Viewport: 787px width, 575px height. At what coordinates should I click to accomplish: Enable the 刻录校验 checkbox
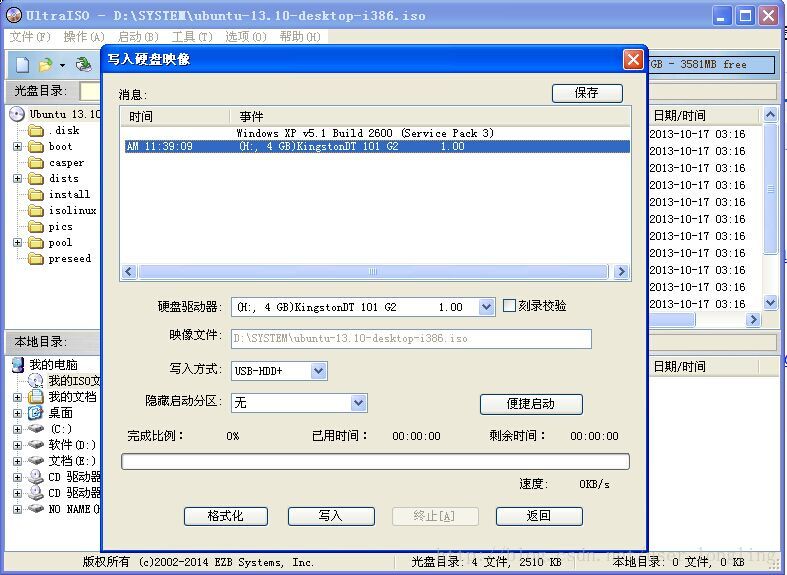click(x=509, y=306)
